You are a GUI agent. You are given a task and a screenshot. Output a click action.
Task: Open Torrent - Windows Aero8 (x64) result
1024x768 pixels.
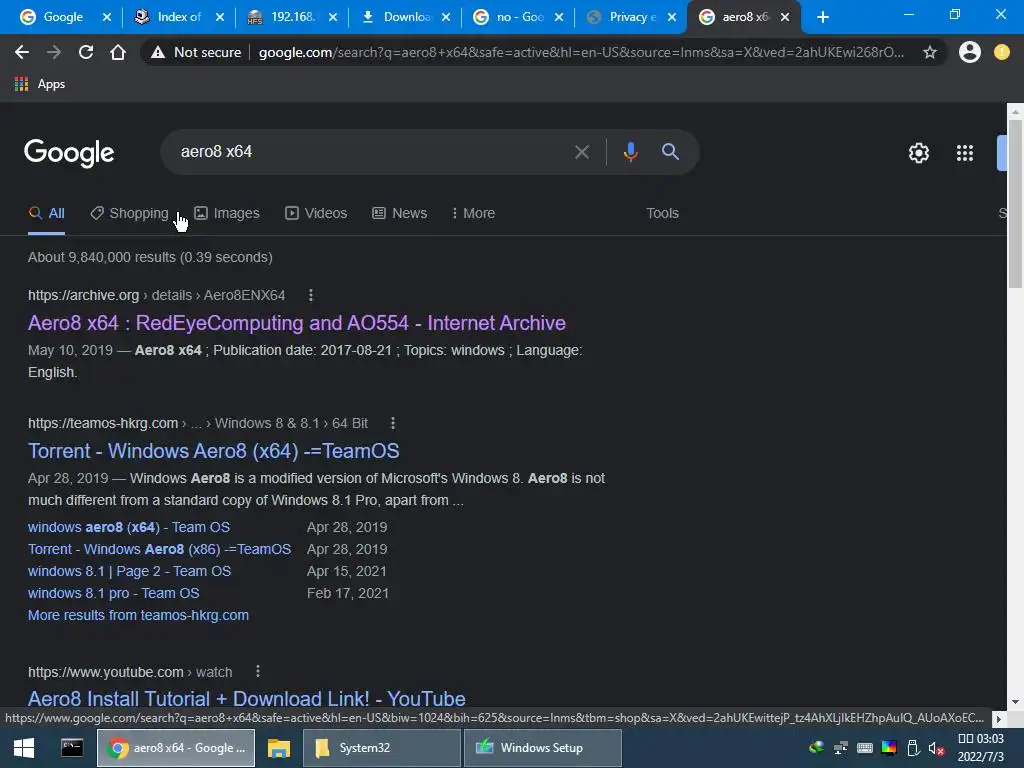click(x=214, y=451)
